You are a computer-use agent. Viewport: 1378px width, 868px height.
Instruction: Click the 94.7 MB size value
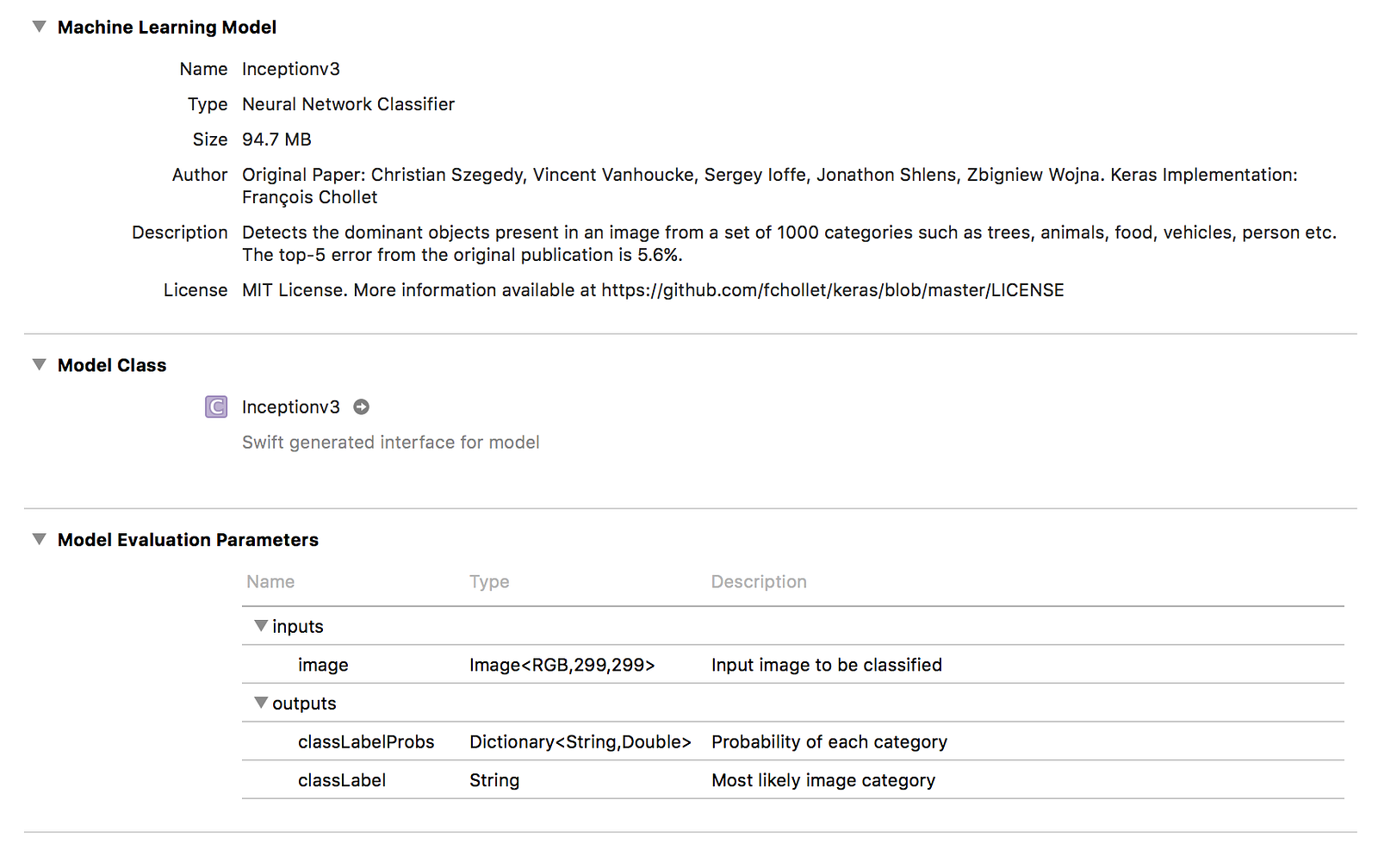tap(276, 139)
